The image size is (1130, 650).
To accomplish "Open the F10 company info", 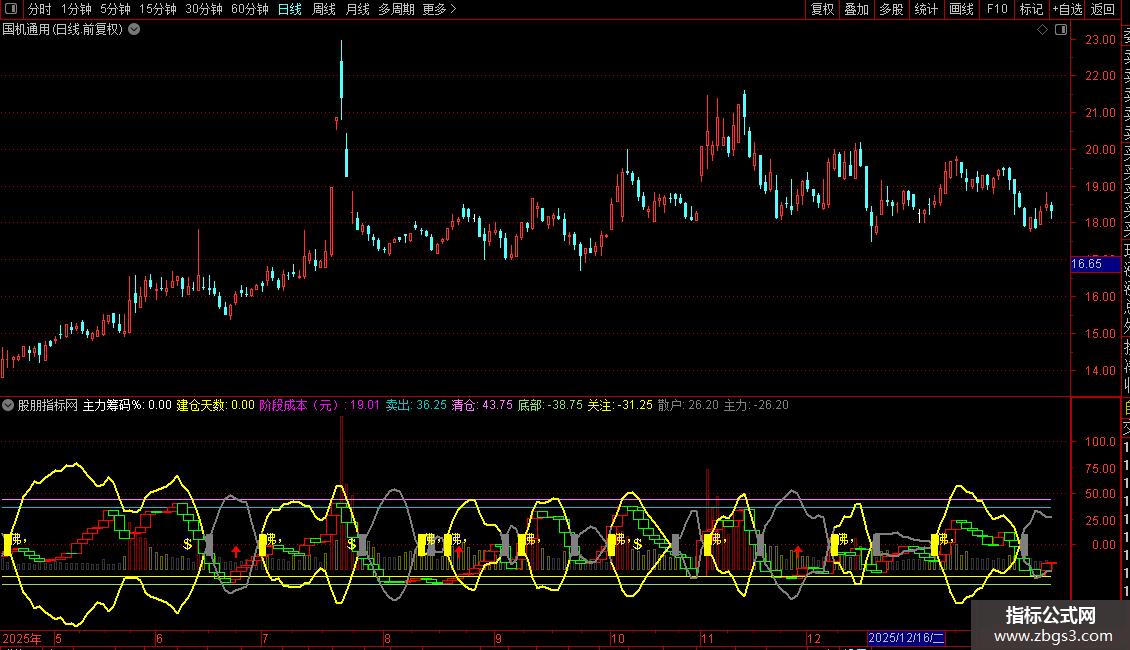I will [x=997, y=9].
